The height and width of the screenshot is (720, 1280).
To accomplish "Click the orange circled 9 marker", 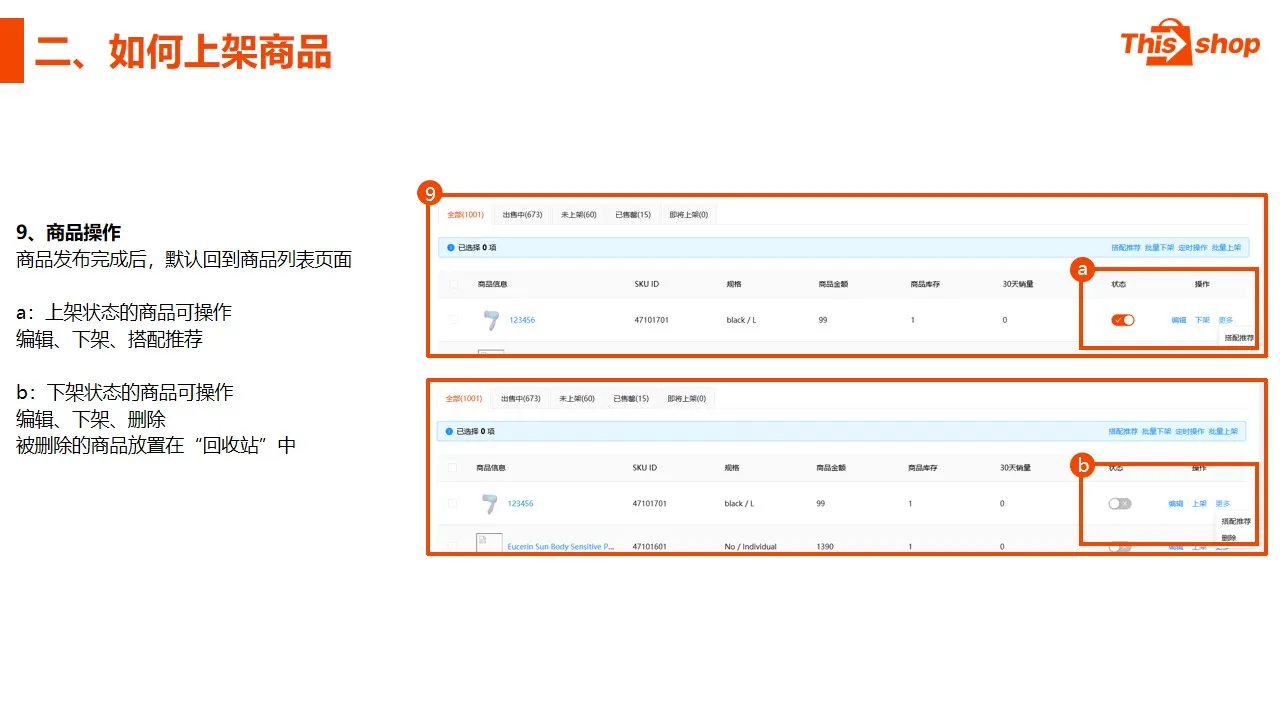I will 429,193.
